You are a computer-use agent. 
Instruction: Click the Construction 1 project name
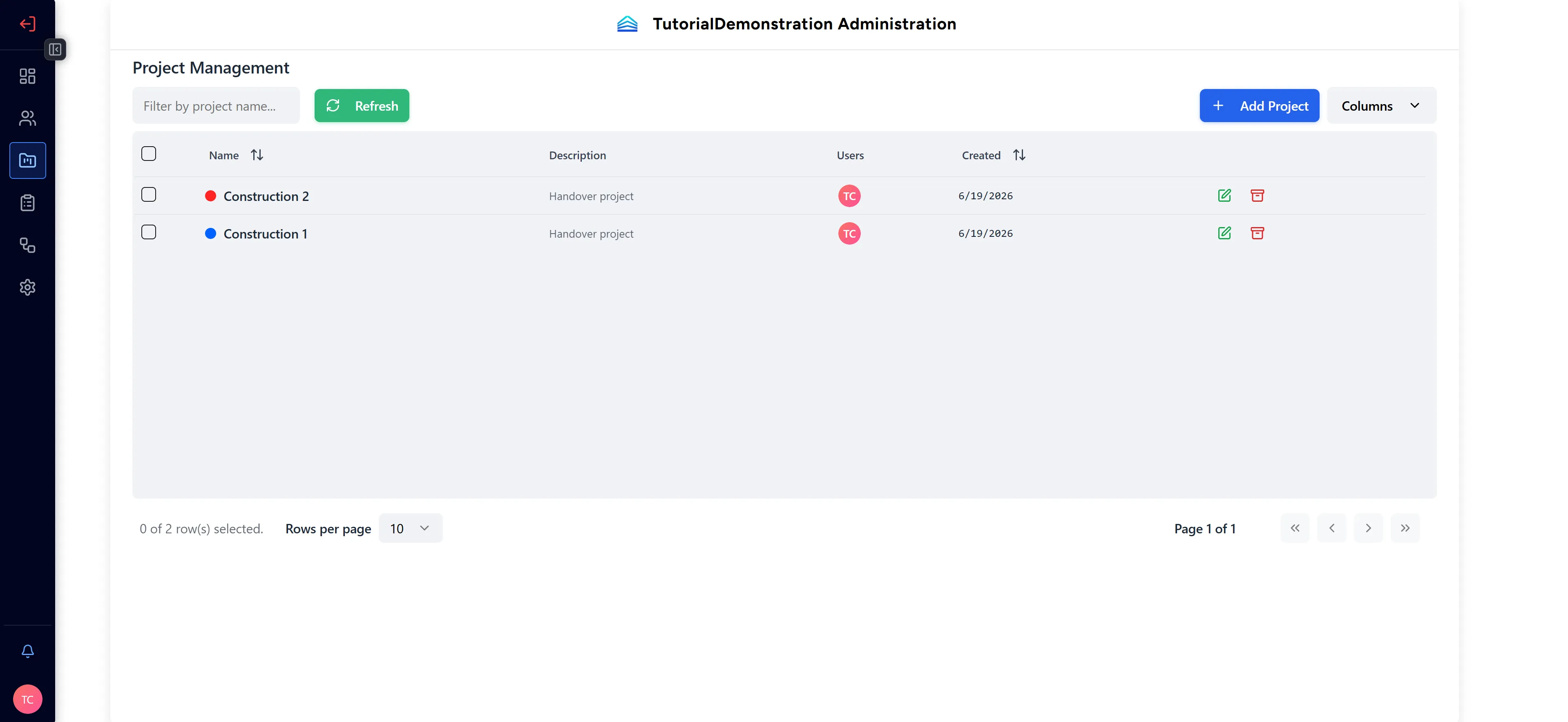[266, 234]
